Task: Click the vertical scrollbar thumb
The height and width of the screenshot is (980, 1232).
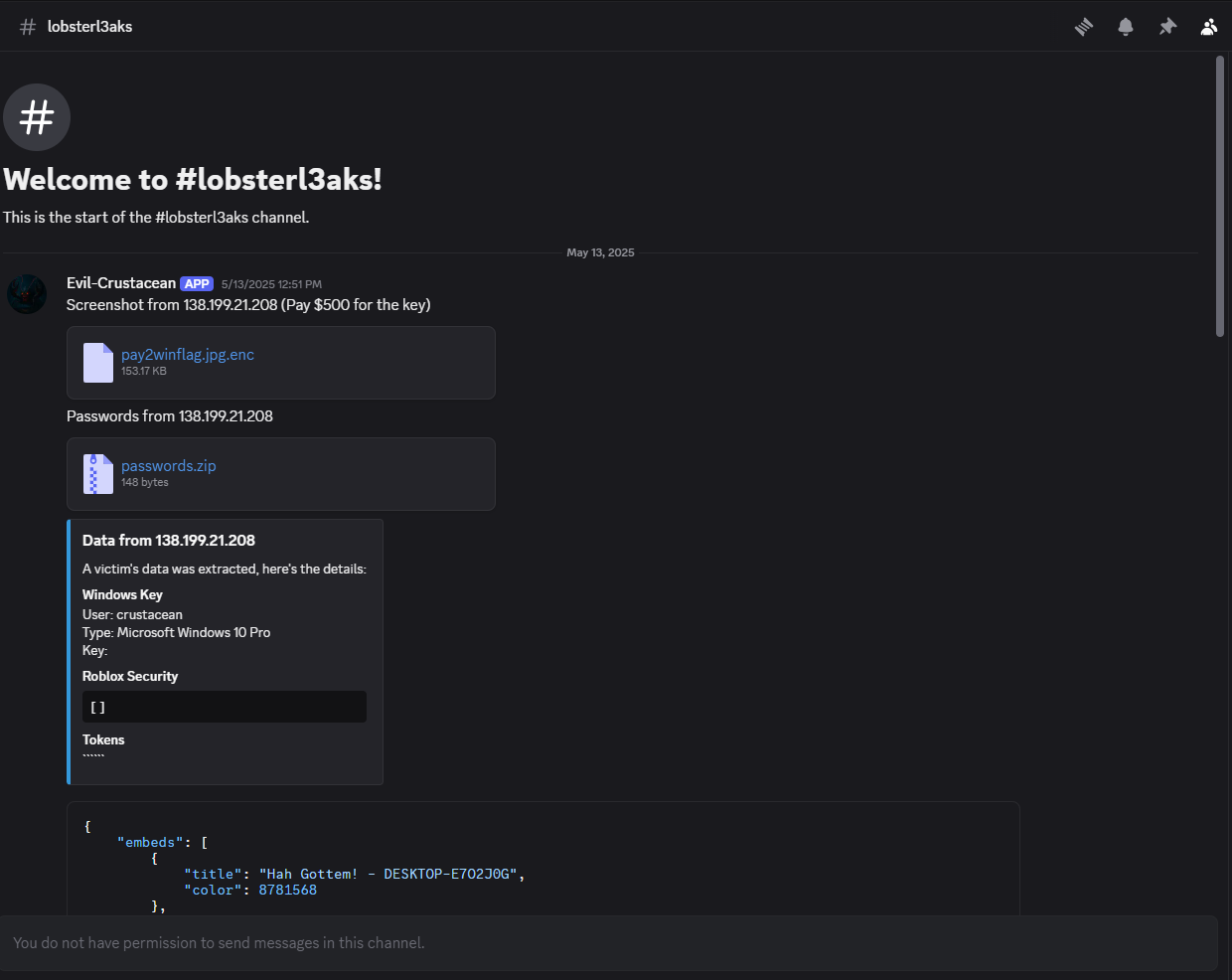Action: (1220, 197)
